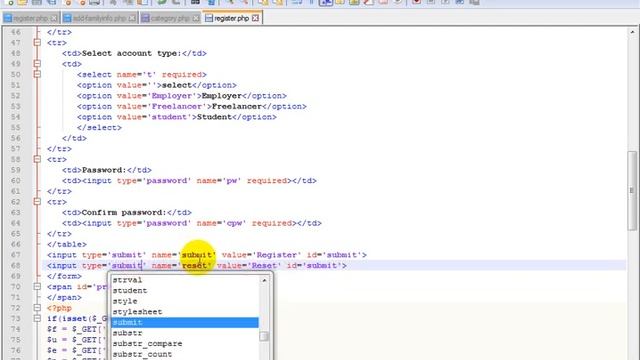Viewport: 640px width, 360px height.
Task: Collapse the span fold marker on line 70
Action: click(x=37, y=287)
